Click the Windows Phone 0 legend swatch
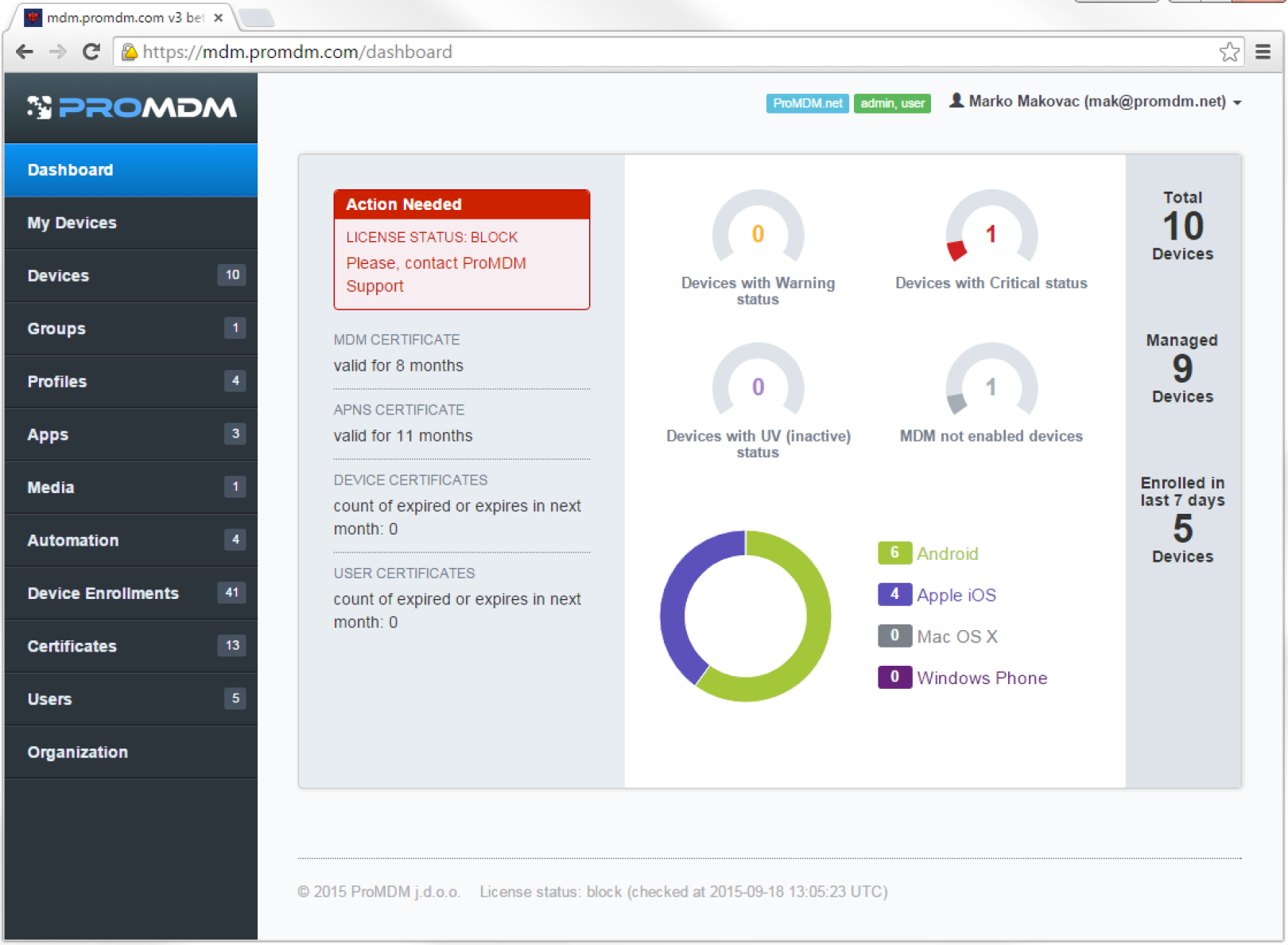This screenshot has width=1288, height=945. tap(894, 677)
